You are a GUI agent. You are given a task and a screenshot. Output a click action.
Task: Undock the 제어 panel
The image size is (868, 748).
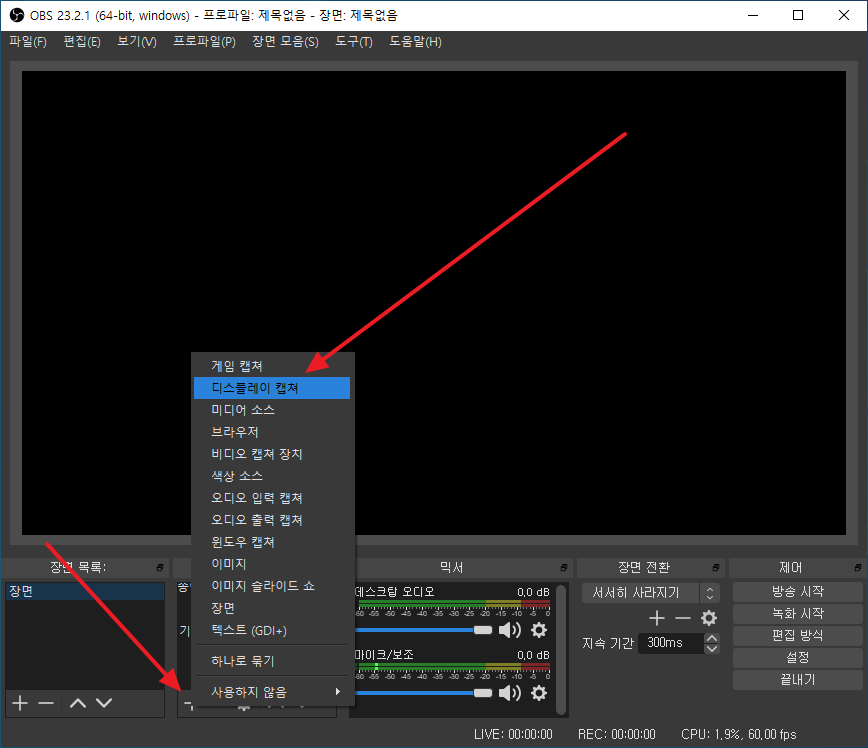pos(857,568)
